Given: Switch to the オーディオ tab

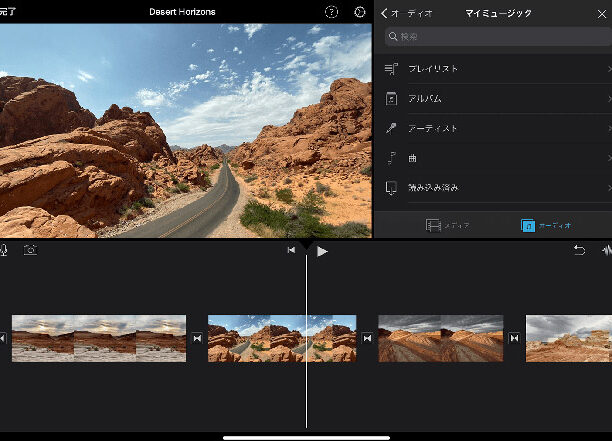Looking at the screenshot, I should click(x=546, y=225).
